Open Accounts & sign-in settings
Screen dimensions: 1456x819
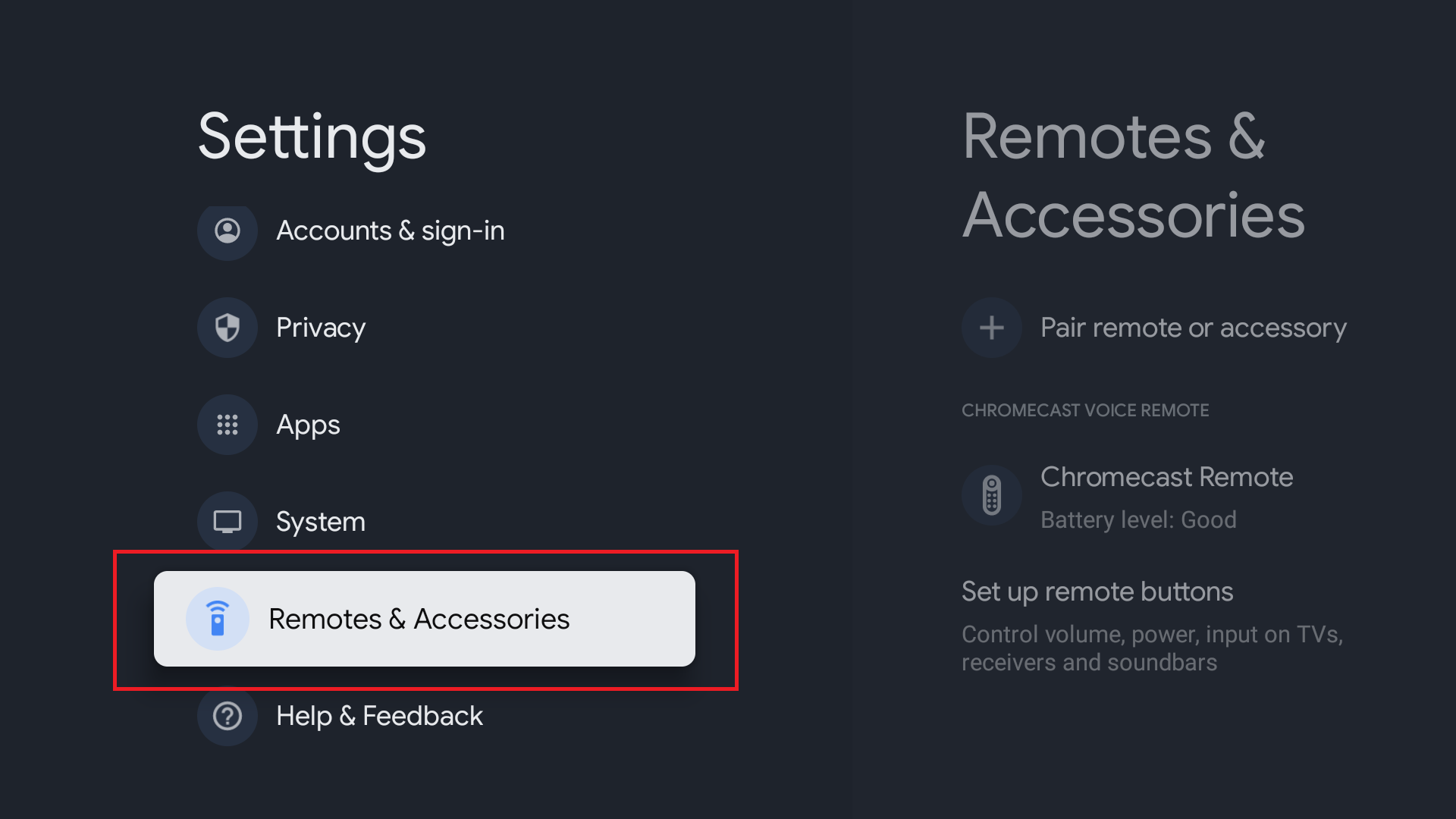390,231
